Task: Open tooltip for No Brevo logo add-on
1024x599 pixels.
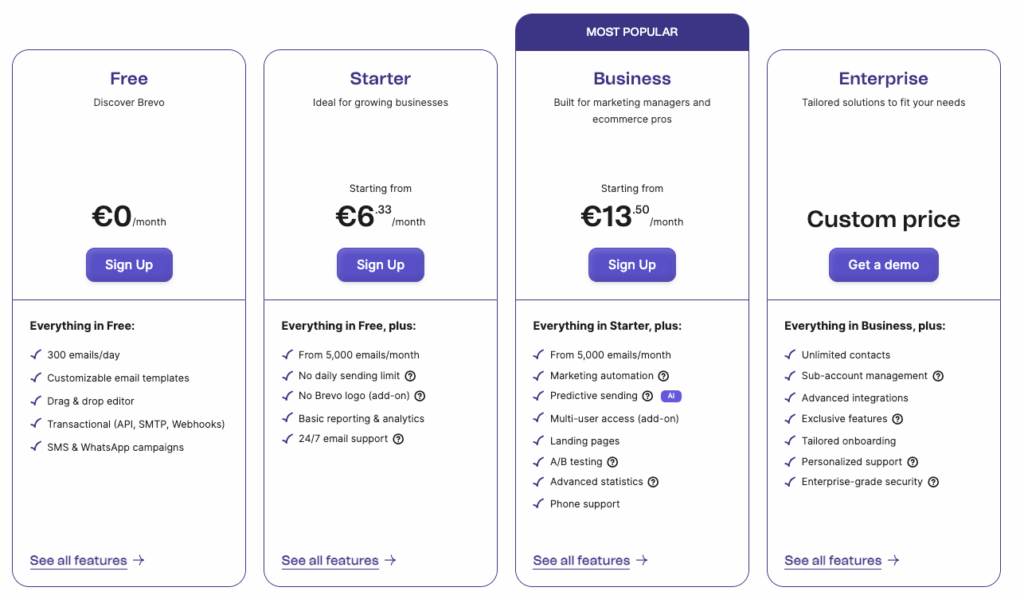Action: coord(419,397)
